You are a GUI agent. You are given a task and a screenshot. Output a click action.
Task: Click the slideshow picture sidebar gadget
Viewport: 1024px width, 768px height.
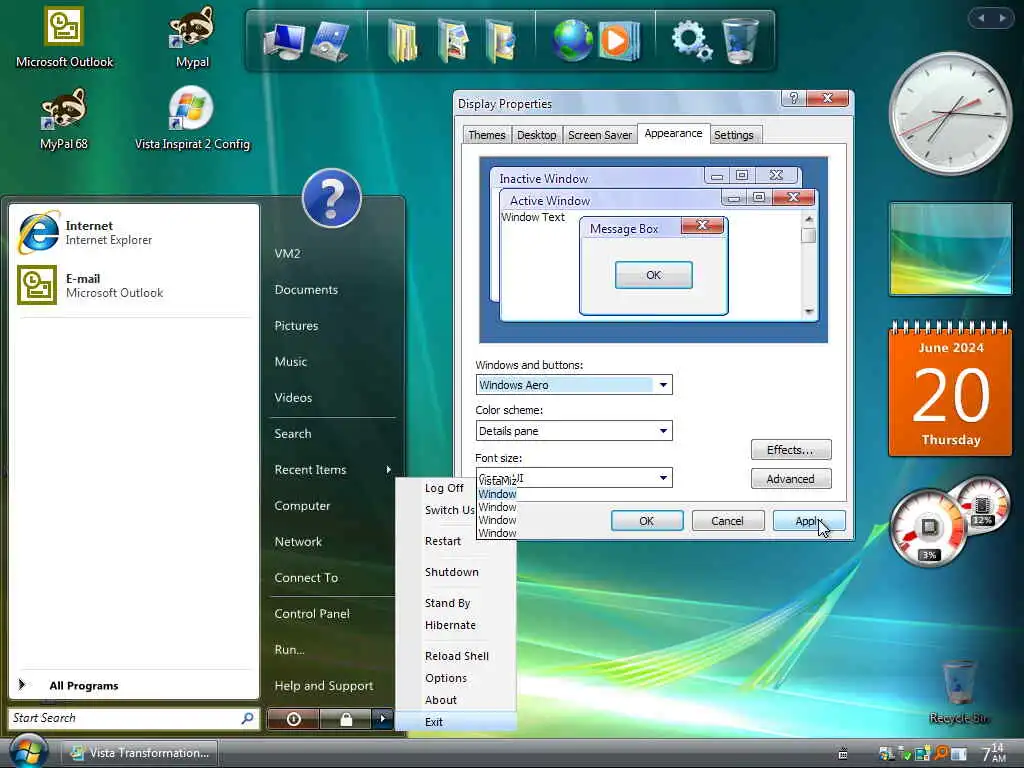pos(951,249)
